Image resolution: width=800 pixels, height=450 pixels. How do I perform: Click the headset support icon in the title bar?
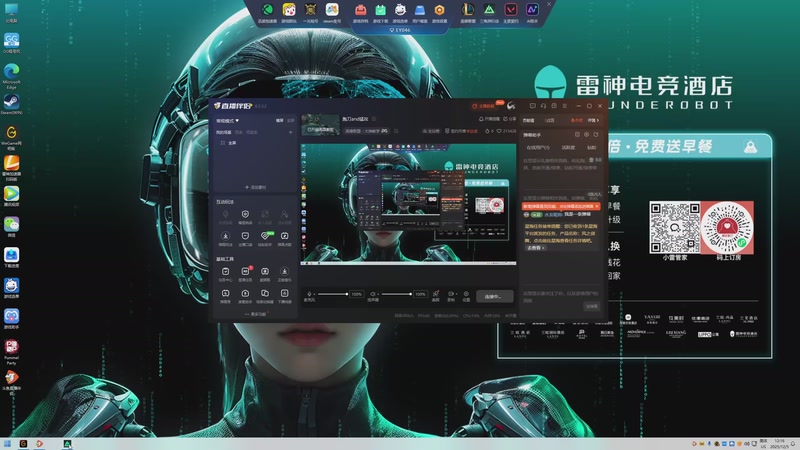(543, 106)
